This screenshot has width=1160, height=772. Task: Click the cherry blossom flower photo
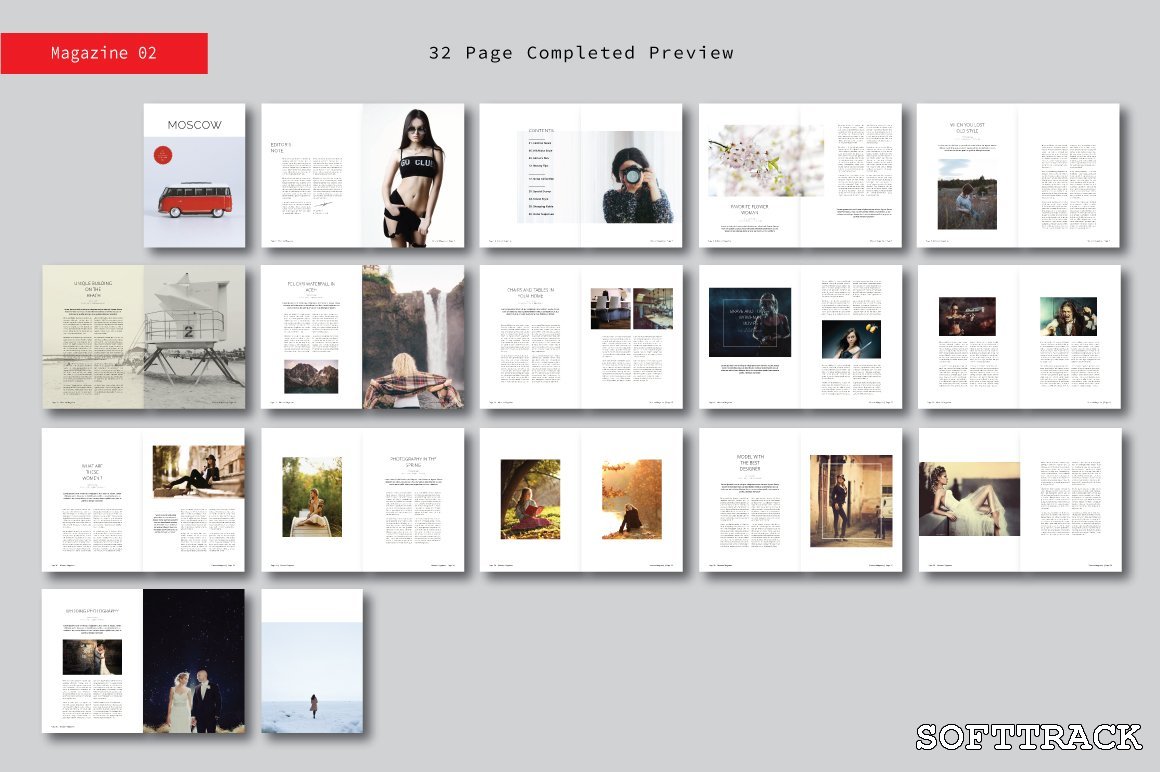(x=766, y=161)
